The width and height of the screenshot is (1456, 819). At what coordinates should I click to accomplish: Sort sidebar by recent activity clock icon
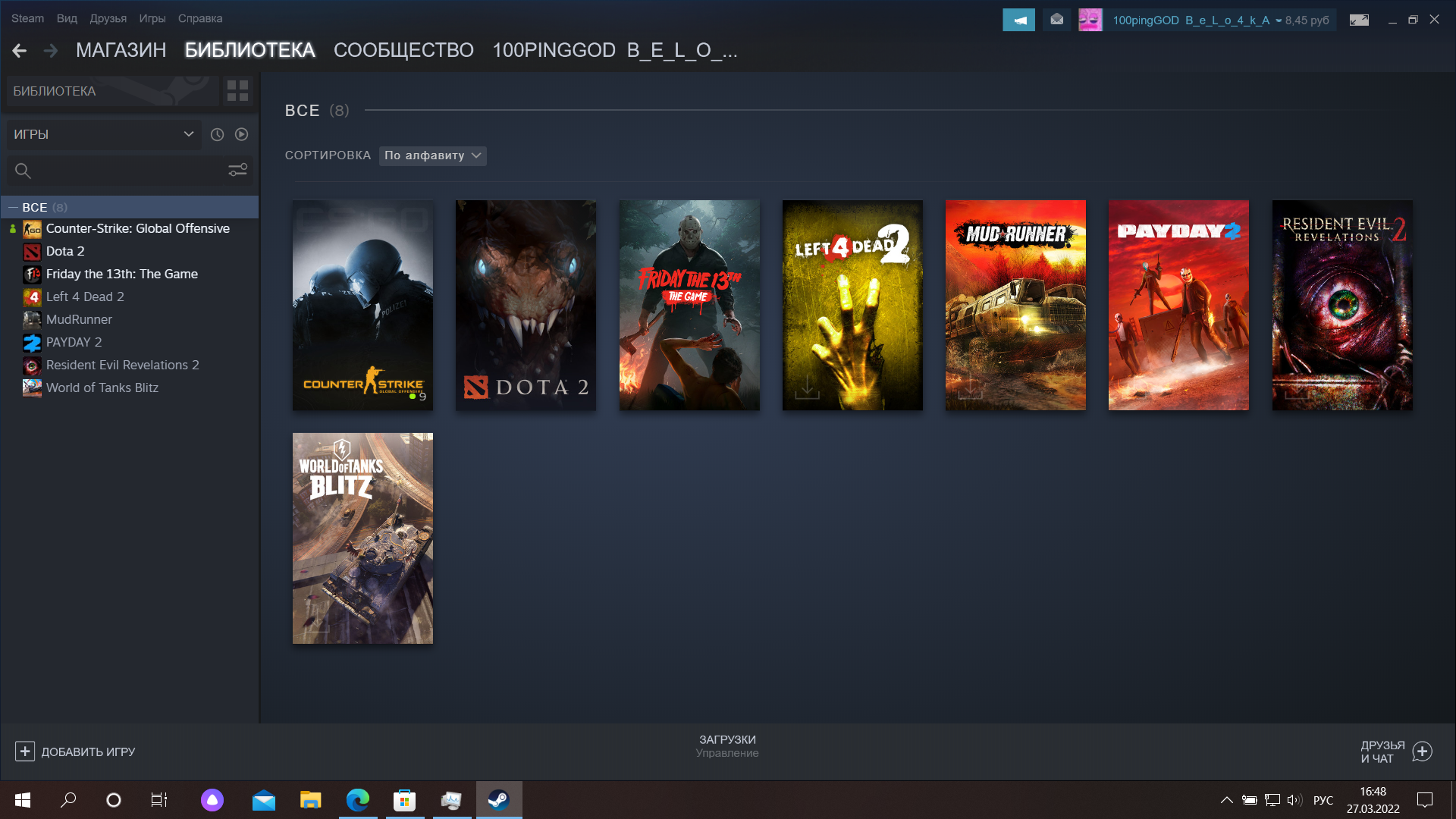217,134
